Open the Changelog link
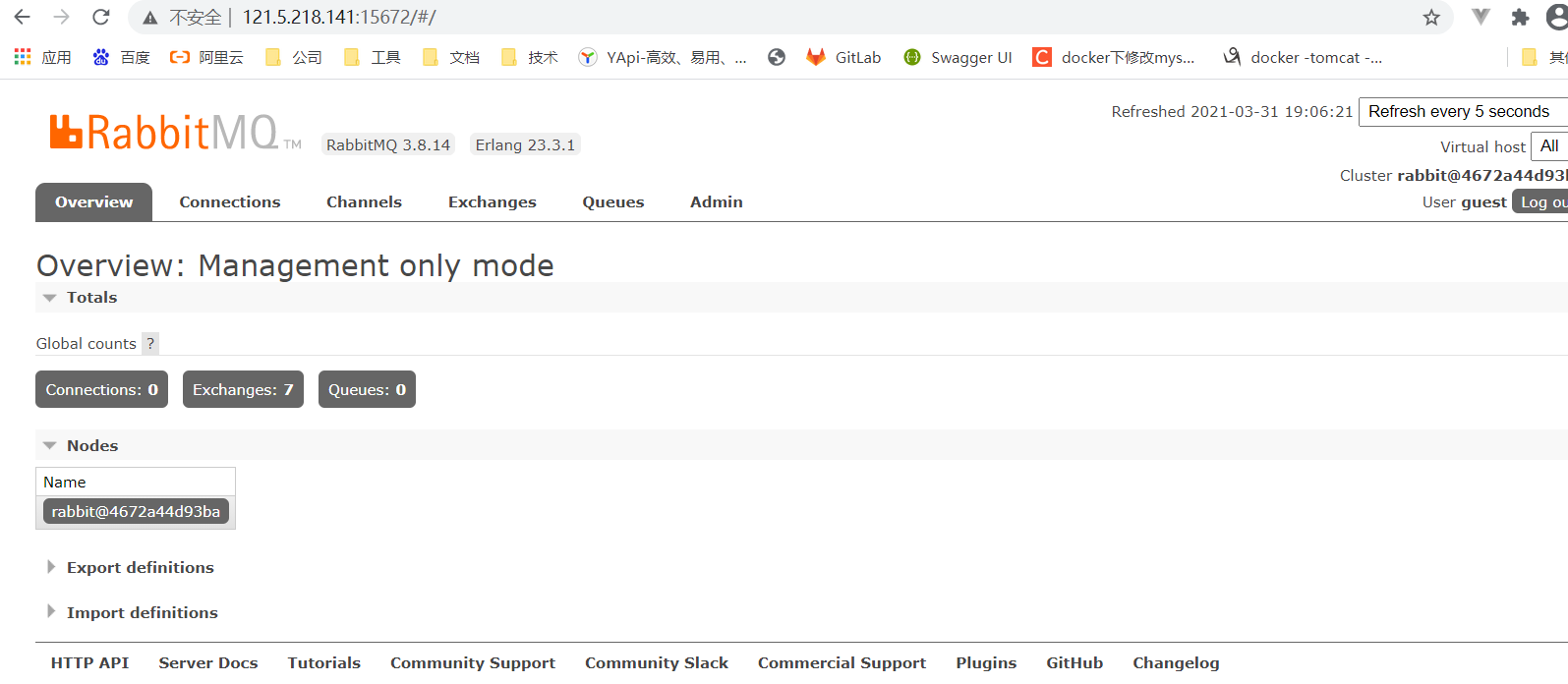Image resolution: width=1568 pixels, height=684 pixels. (1176, 662)
